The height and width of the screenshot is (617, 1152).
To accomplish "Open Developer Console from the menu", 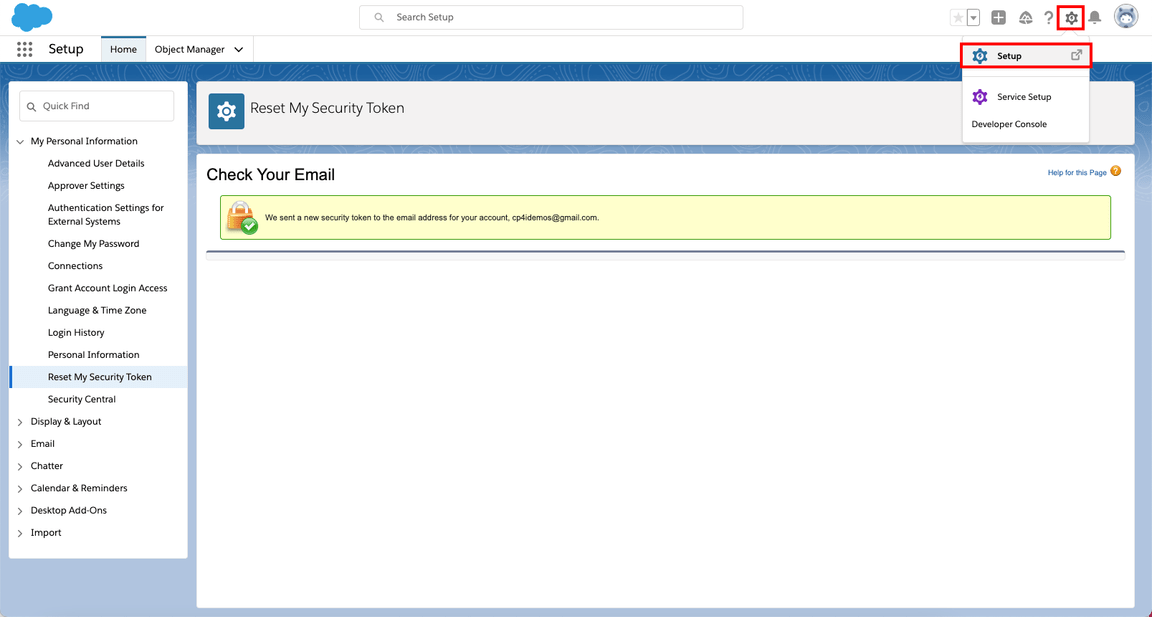I will point(1009,124).
